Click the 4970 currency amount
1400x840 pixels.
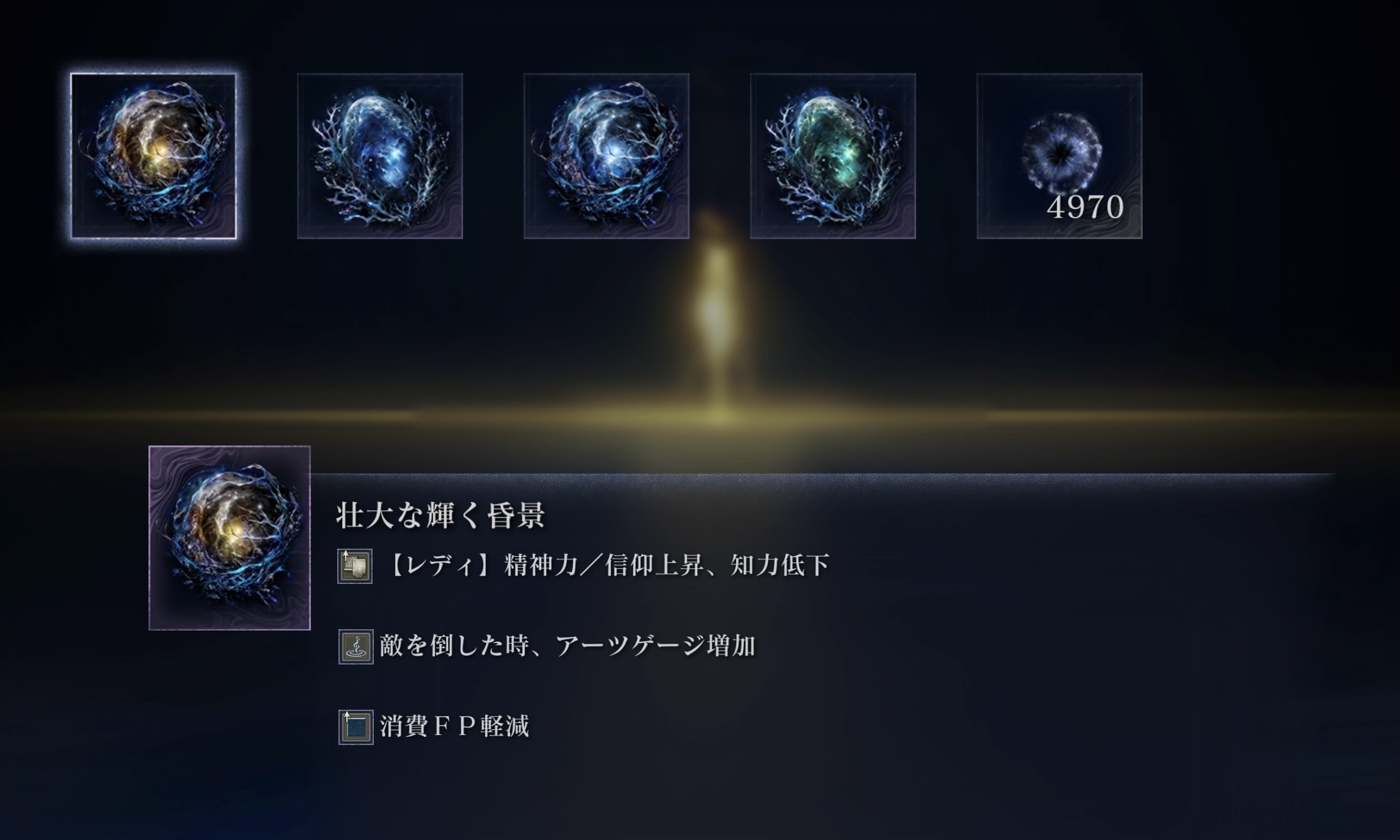(x=1085, y=207)
